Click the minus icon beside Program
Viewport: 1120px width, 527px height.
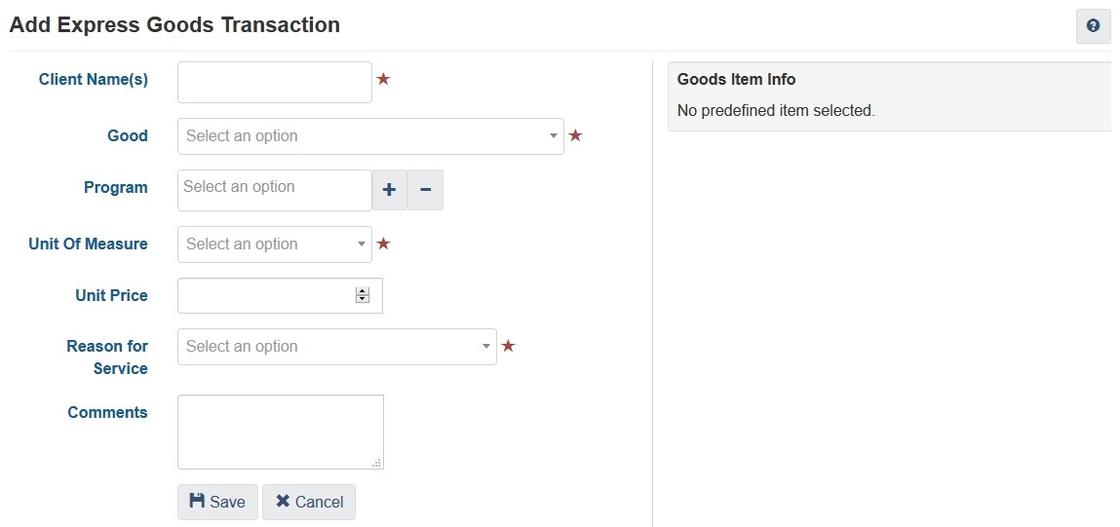pos(425,190)
